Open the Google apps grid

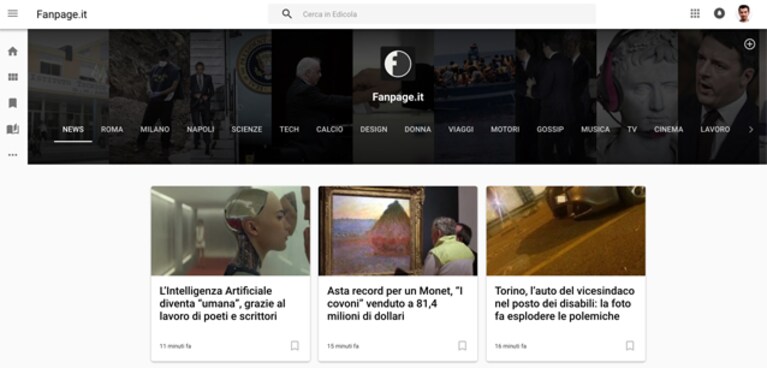[x=695, y=14]
